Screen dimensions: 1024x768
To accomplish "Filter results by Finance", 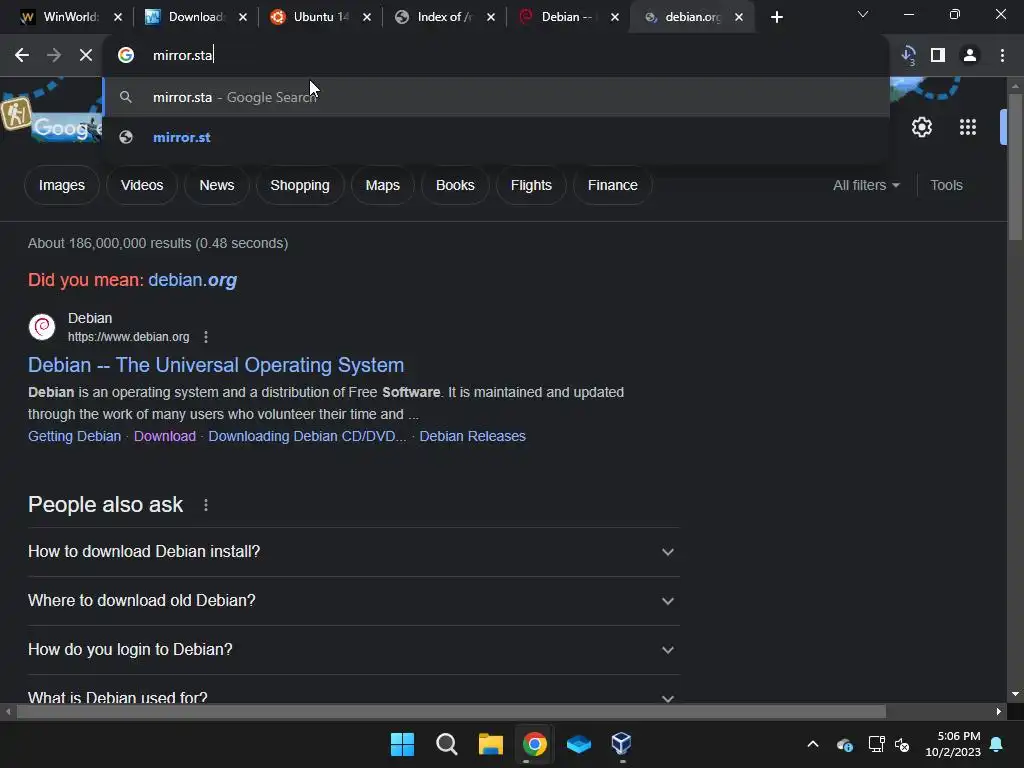I will [613, 185].
